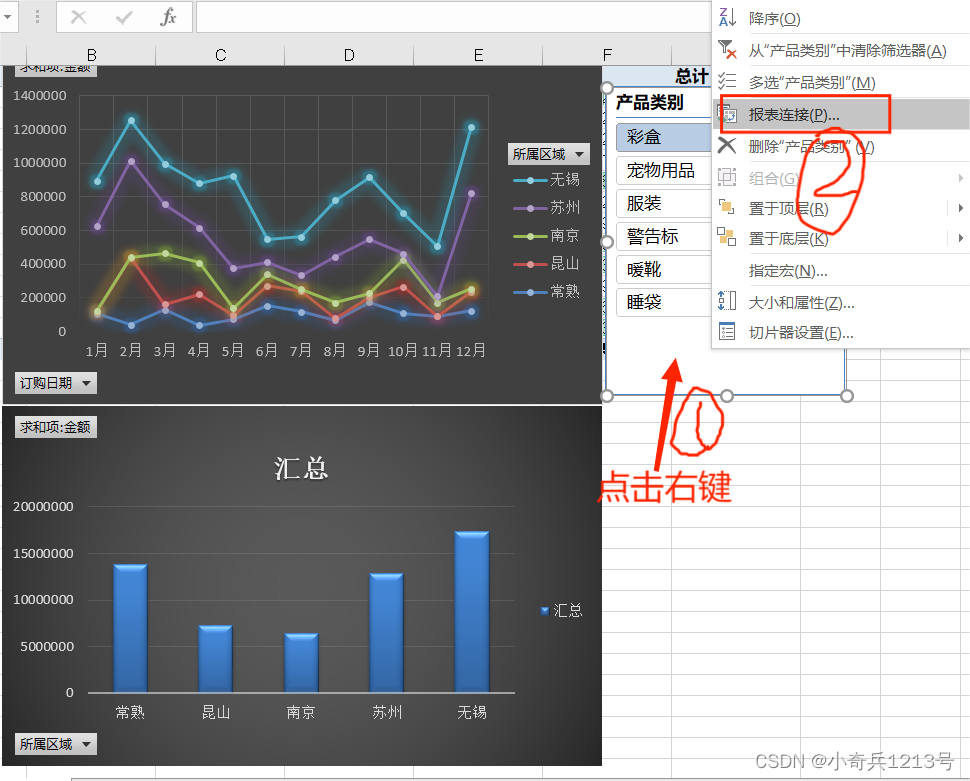
Task: Click 1月 label on line chart axis
Action: (x=97, y=351)
